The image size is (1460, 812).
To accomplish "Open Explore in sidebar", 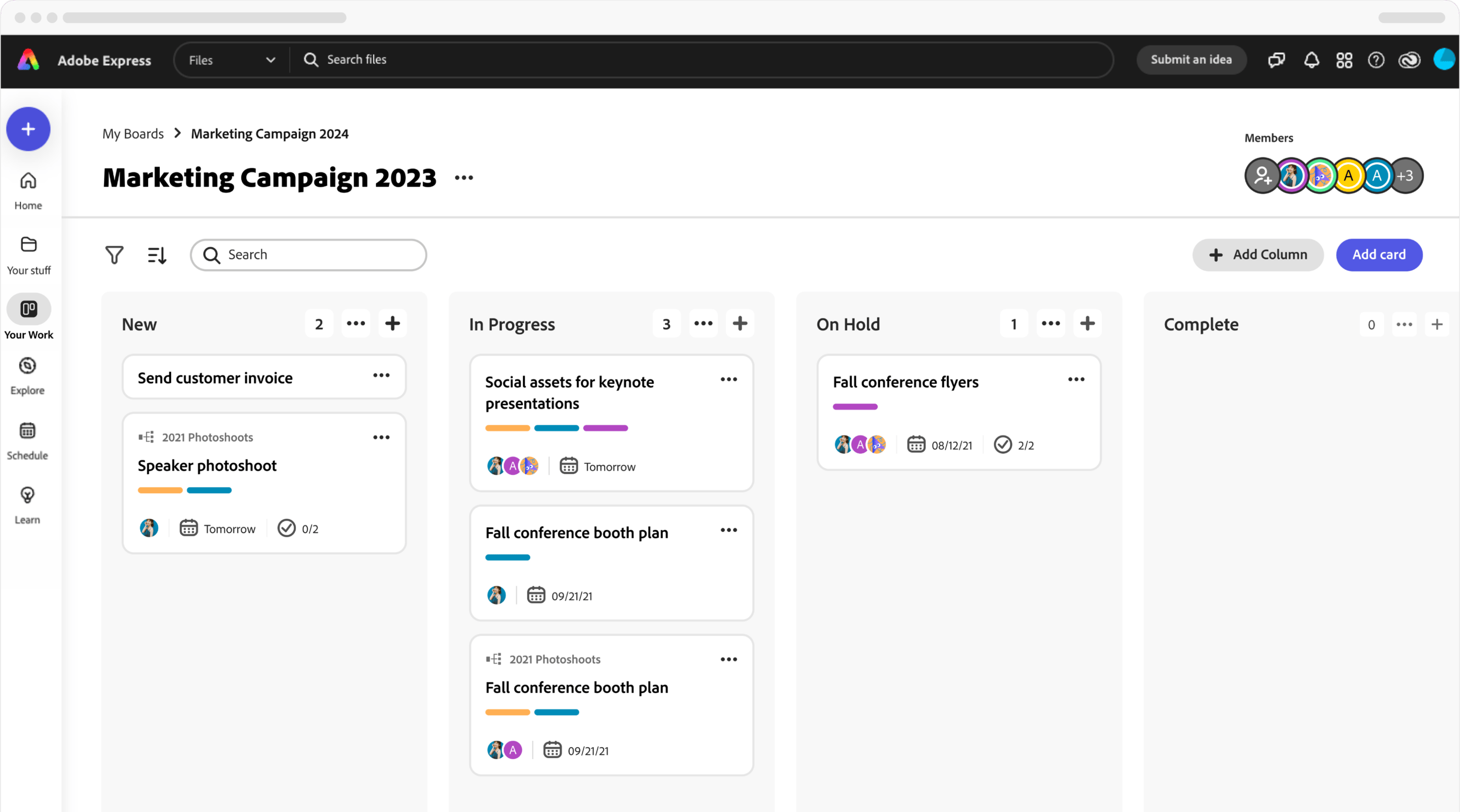I will pyautogui.click(x=27, y=376).
